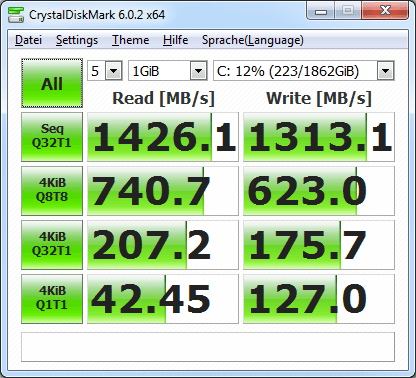Screen dimensions: 416x378
Task: Open the Sprache(Language) menu
Action: point(253,40)
